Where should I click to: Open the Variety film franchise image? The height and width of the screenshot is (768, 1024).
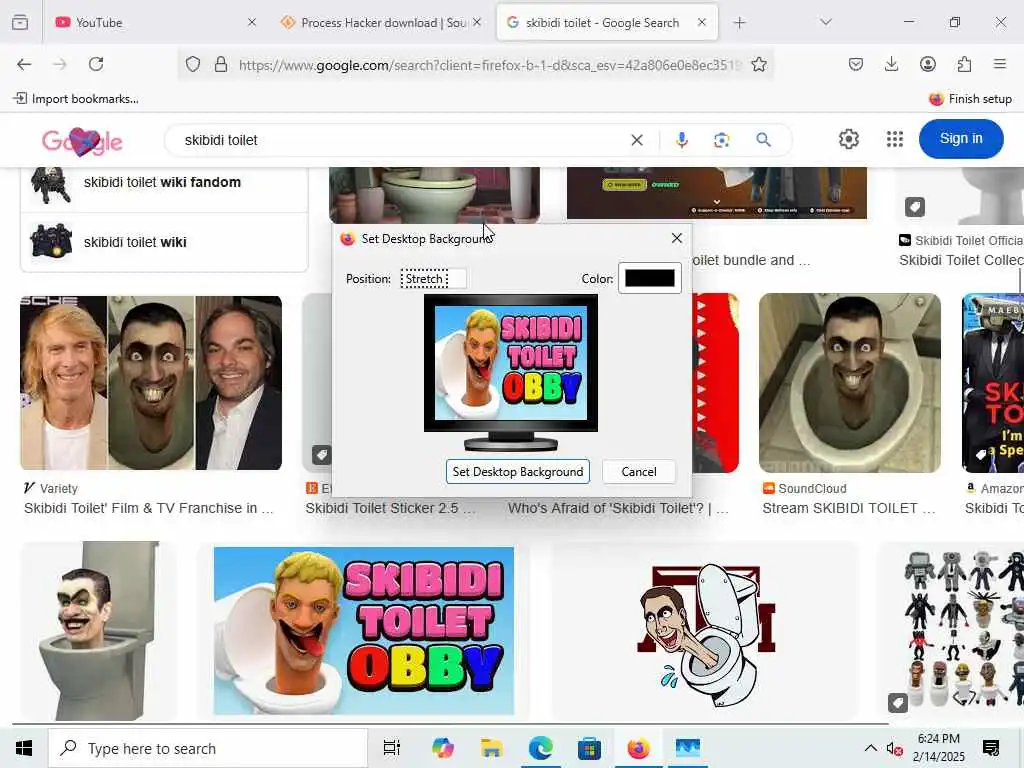(x=151, y=383)
